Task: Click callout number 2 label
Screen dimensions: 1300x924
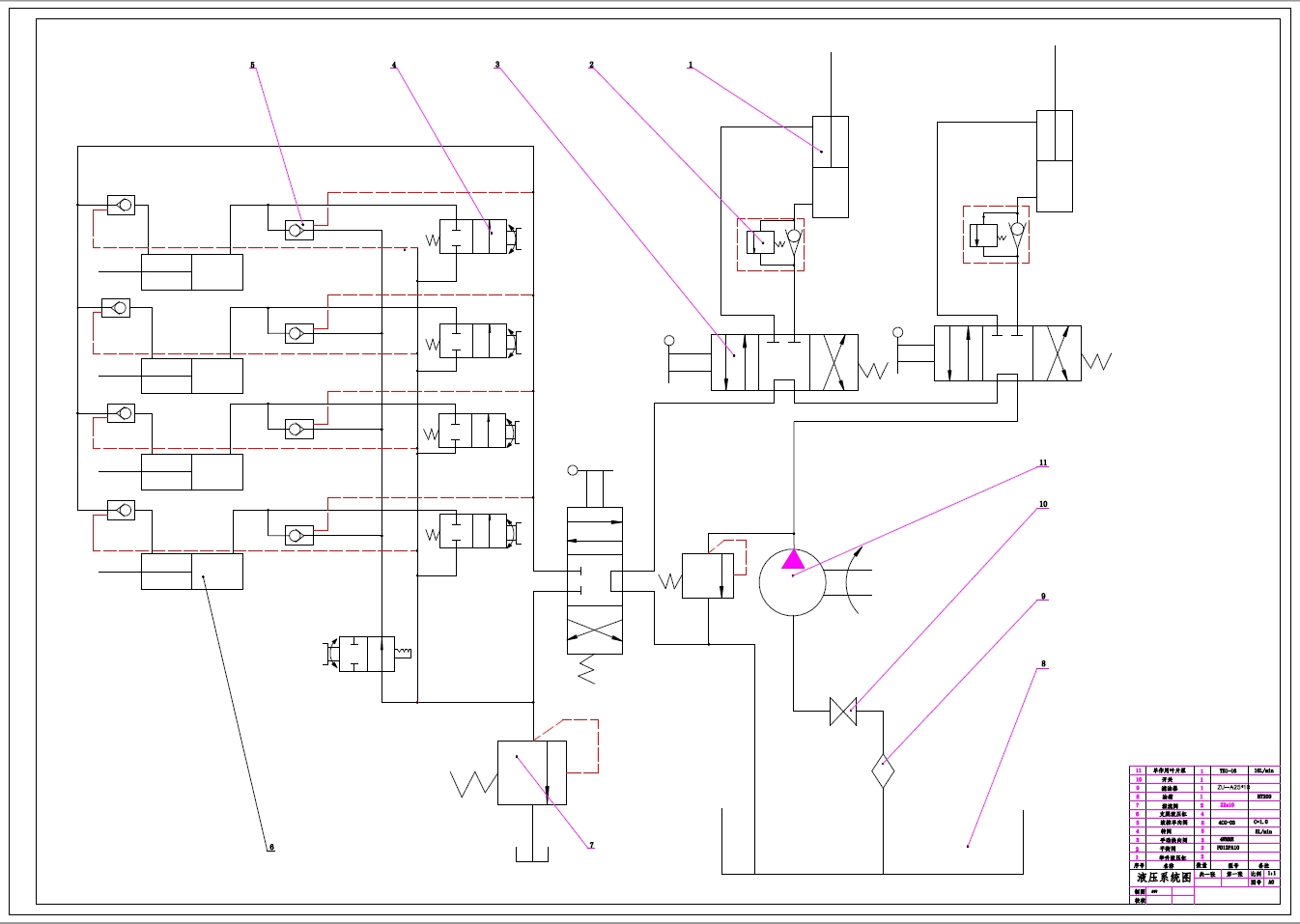Action: point(591,66)
